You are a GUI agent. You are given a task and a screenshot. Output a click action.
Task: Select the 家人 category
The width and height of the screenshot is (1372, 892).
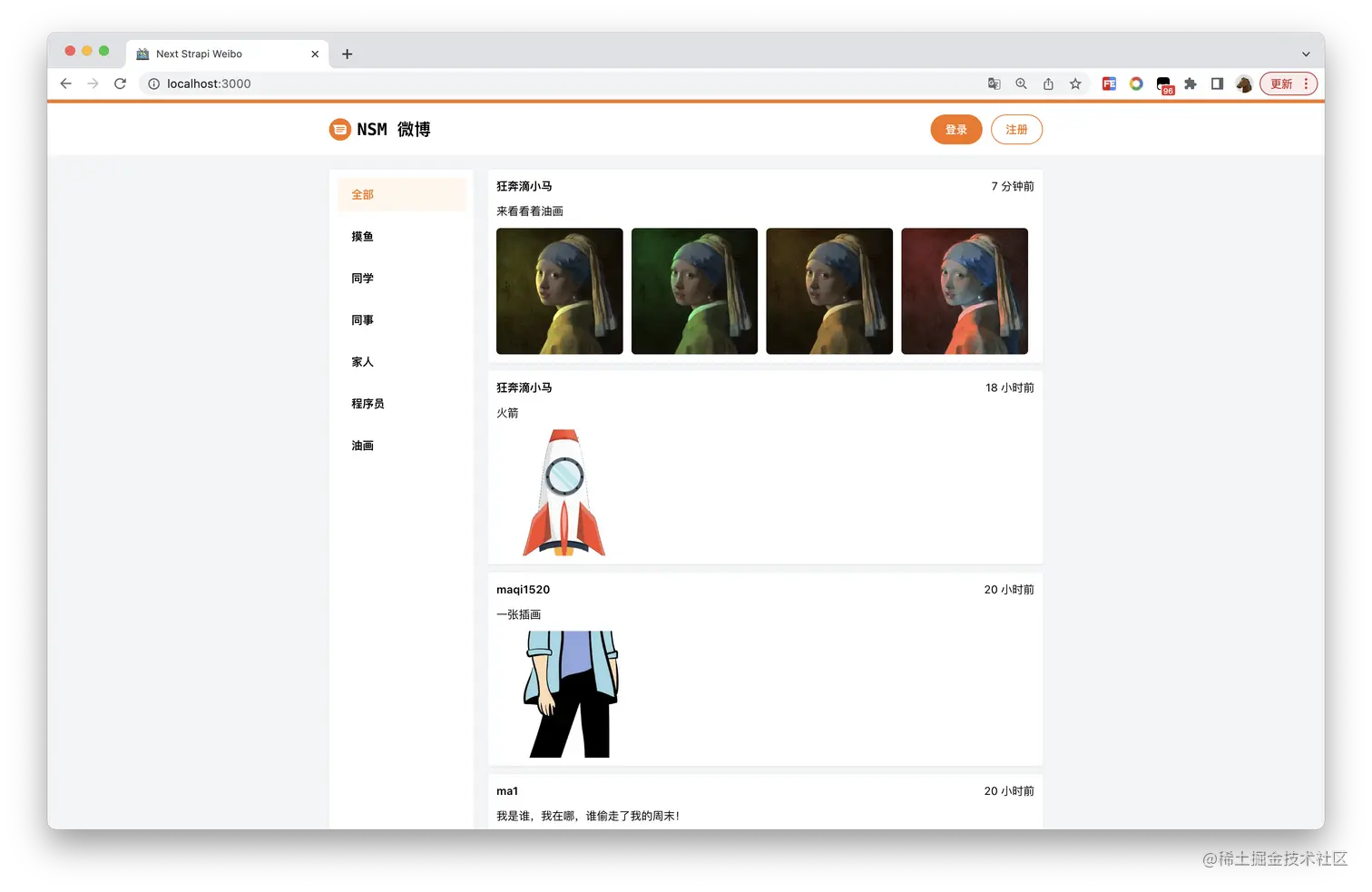click(402, 361)
